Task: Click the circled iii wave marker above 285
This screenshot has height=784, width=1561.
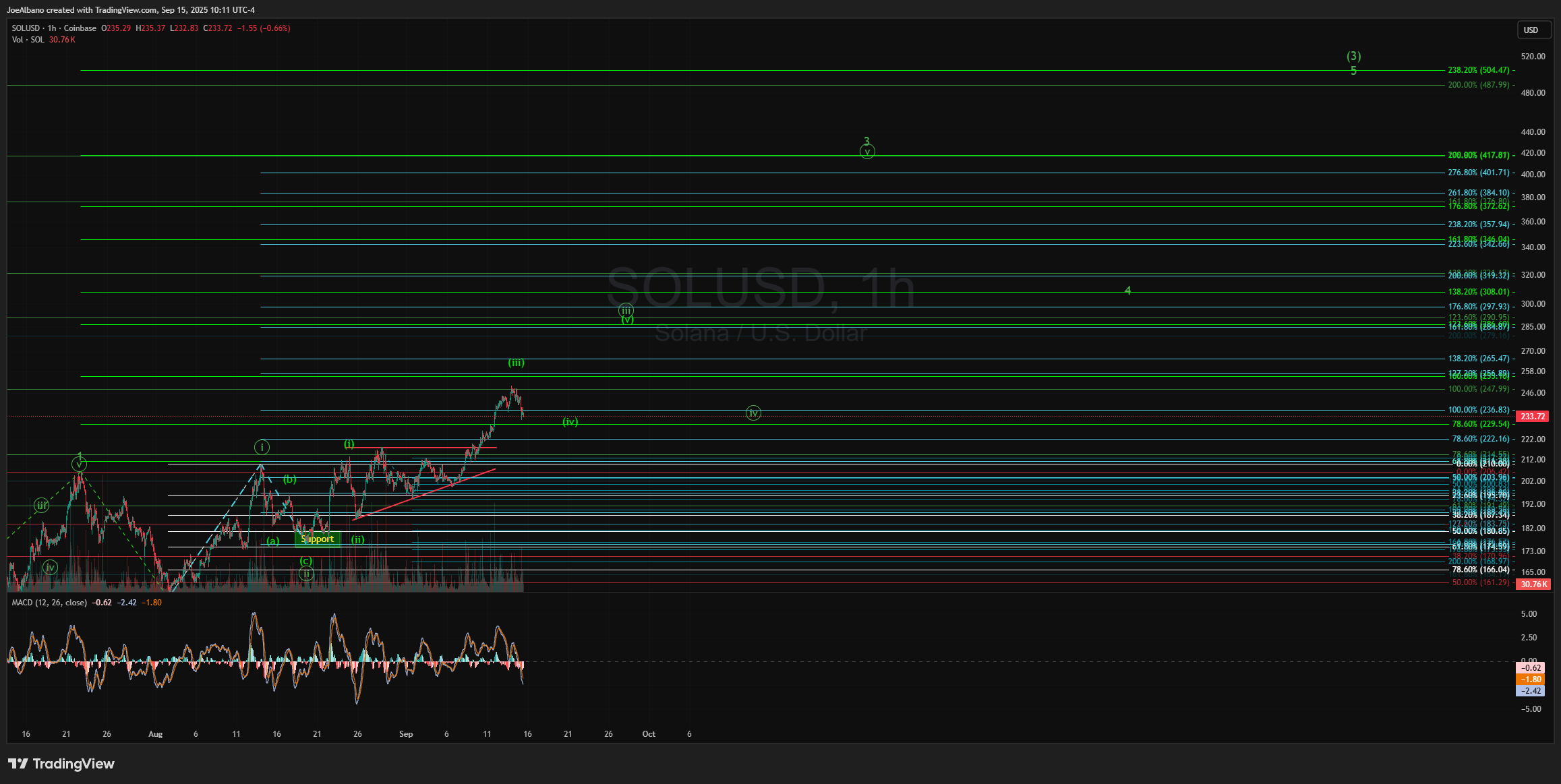Action: (x=626, y=311)
